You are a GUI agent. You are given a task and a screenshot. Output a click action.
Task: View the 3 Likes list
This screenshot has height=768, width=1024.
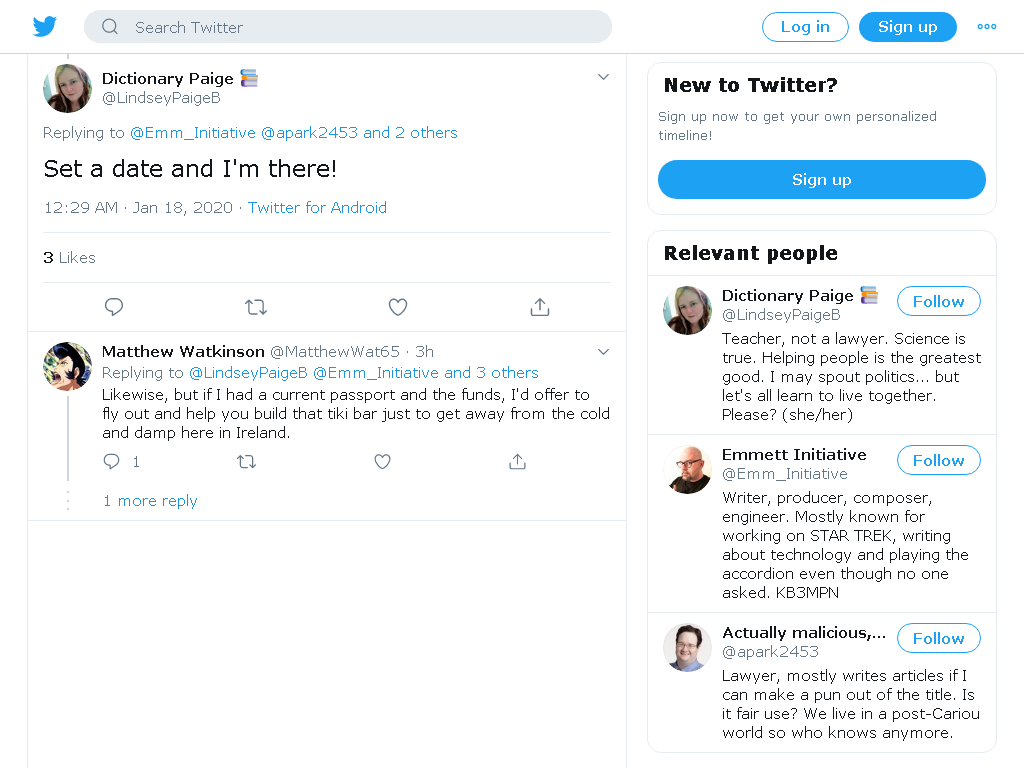pyautogui.click(x=69, y=257)
